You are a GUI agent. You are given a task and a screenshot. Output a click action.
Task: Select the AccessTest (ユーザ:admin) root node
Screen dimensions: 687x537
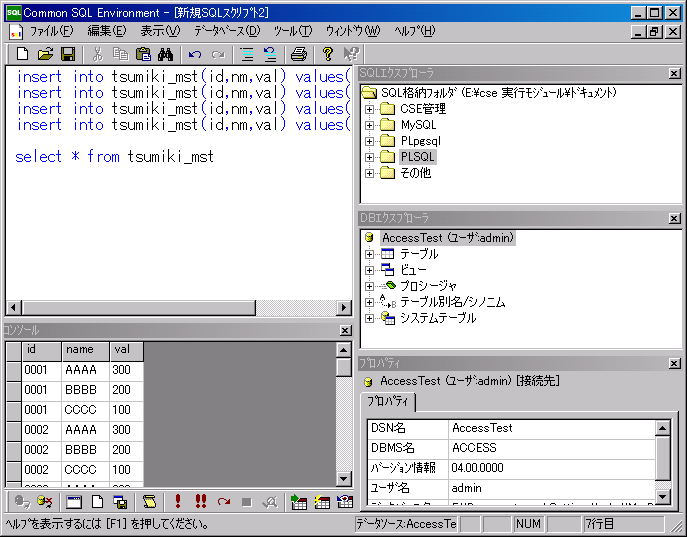click(447, 238)
